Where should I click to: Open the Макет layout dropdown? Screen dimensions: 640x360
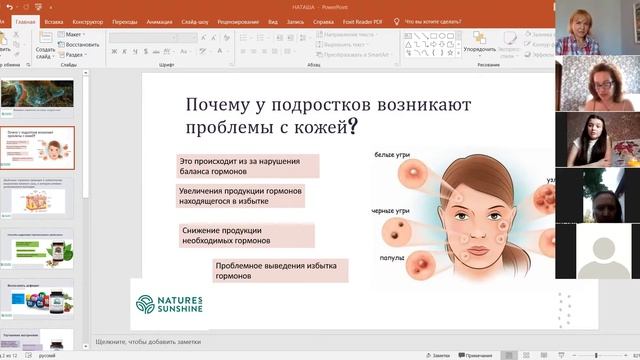[x=72, y=35]
